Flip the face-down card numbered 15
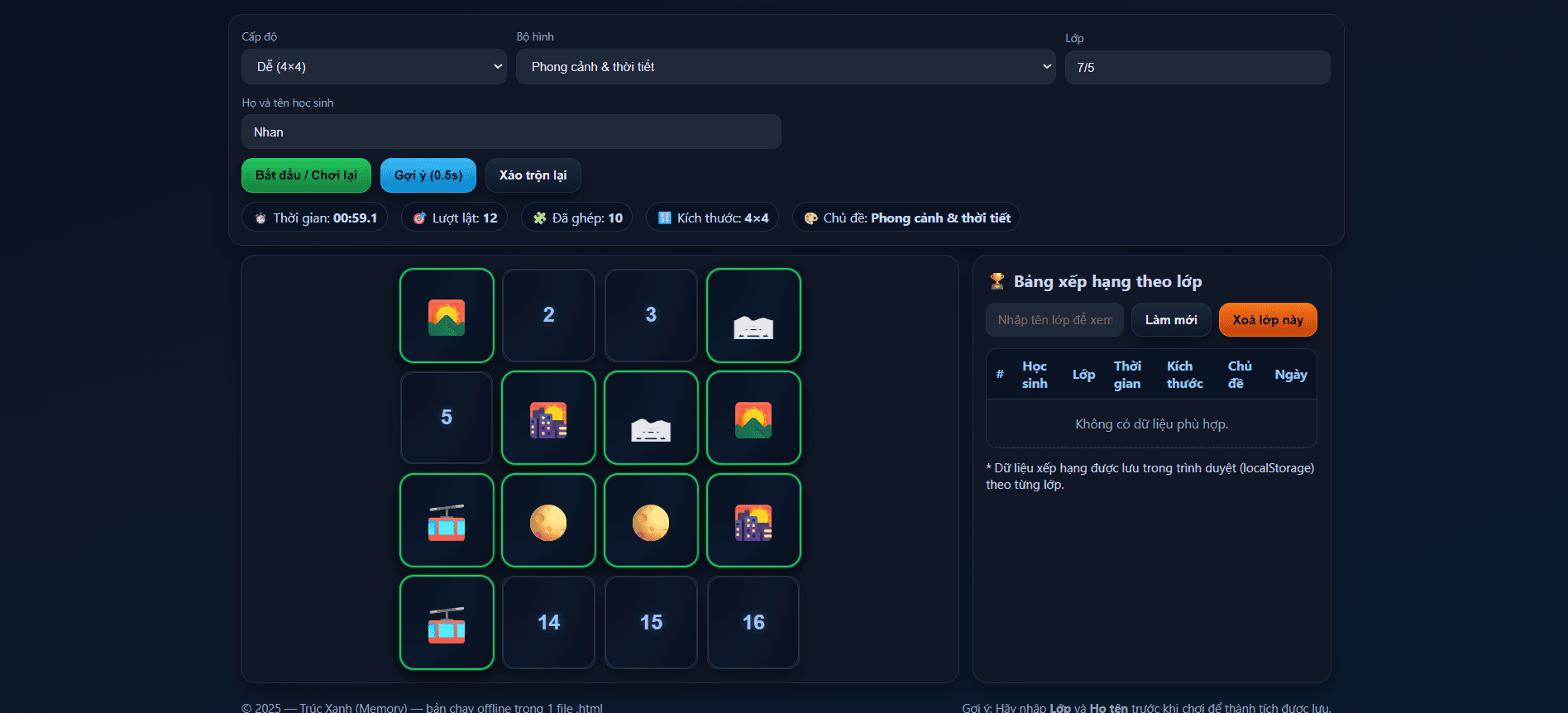Screen dimensions: 1568x713 (651, 622)
